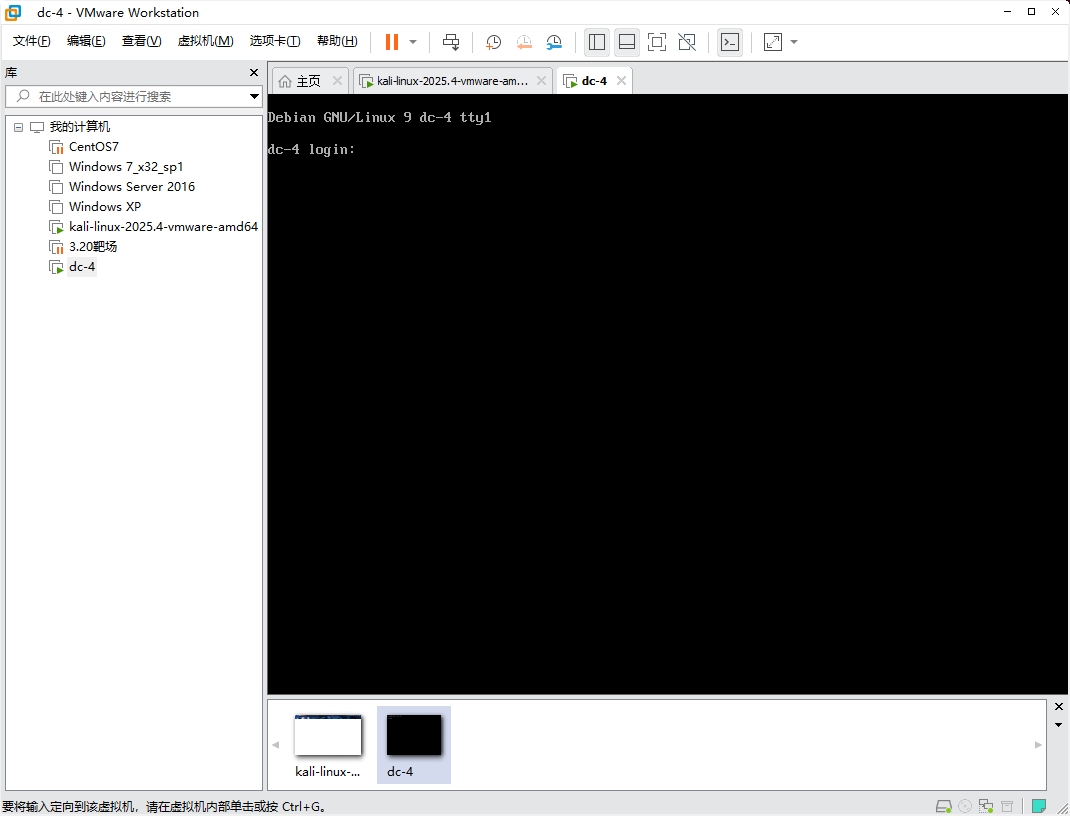
Task: Close the dc-4 tab
Action: pos(621,81)
